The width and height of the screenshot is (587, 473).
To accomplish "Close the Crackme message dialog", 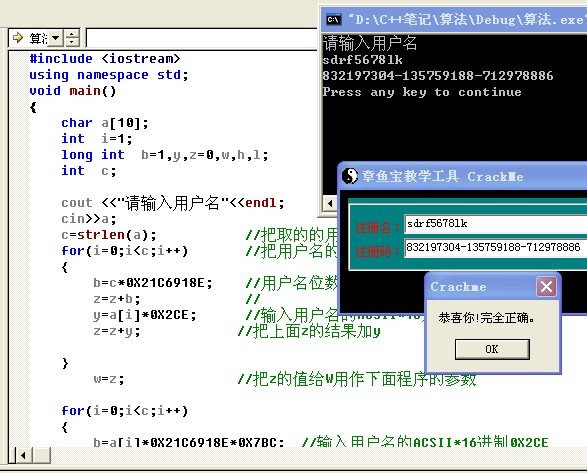I will [546, 287].
